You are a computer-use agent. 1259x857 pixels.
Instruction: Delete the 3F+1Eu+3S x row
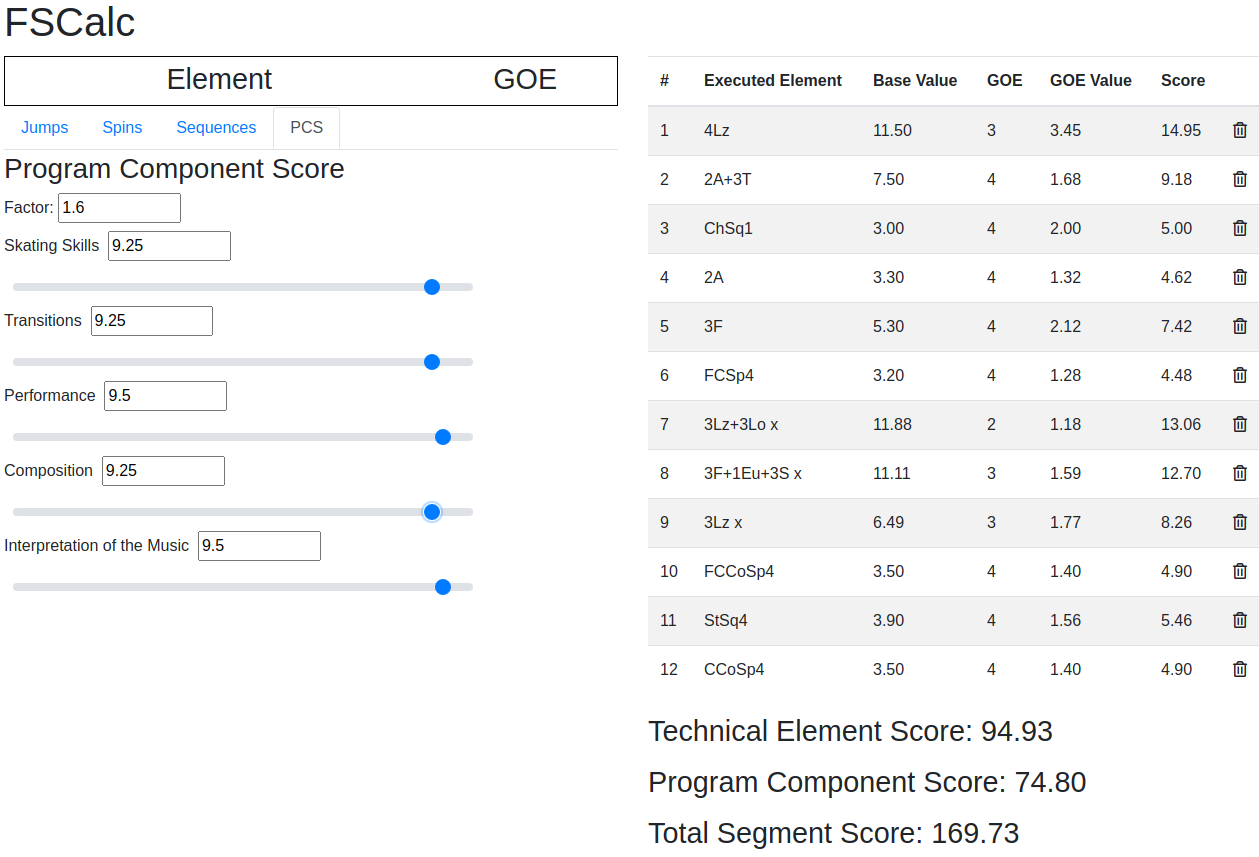[x=1240, y=473]
